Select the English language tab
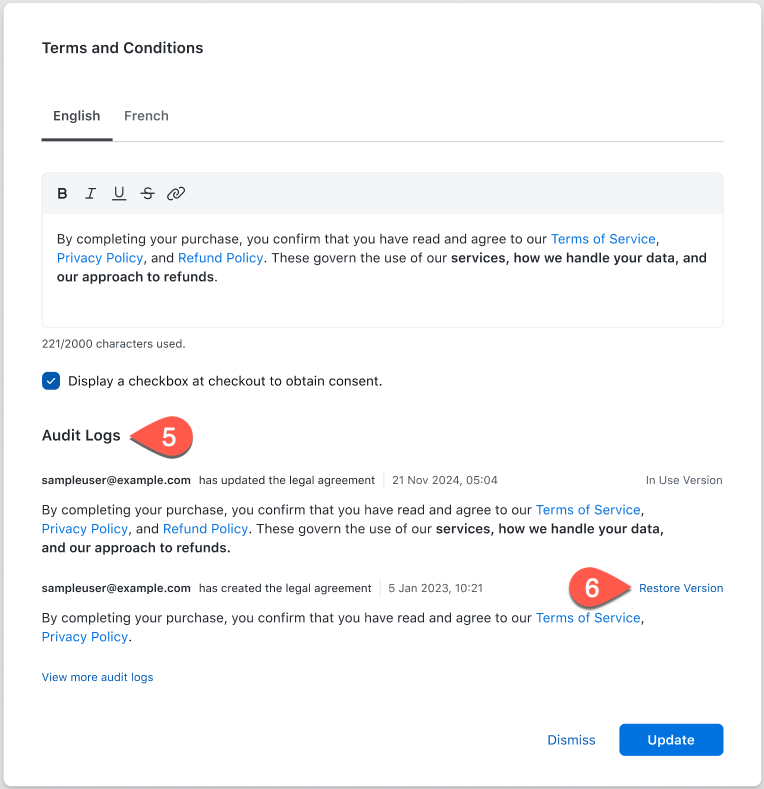This screenshot has height=789, width=764. click(x=76, y=116)
